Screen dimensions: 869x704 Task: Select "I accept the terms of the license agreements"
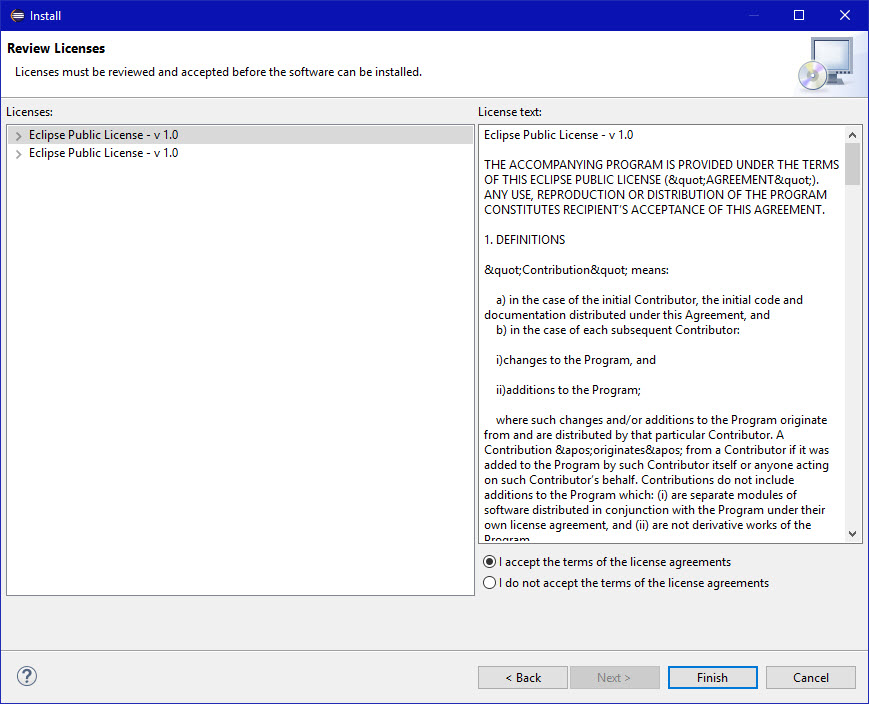click(489, 561)
